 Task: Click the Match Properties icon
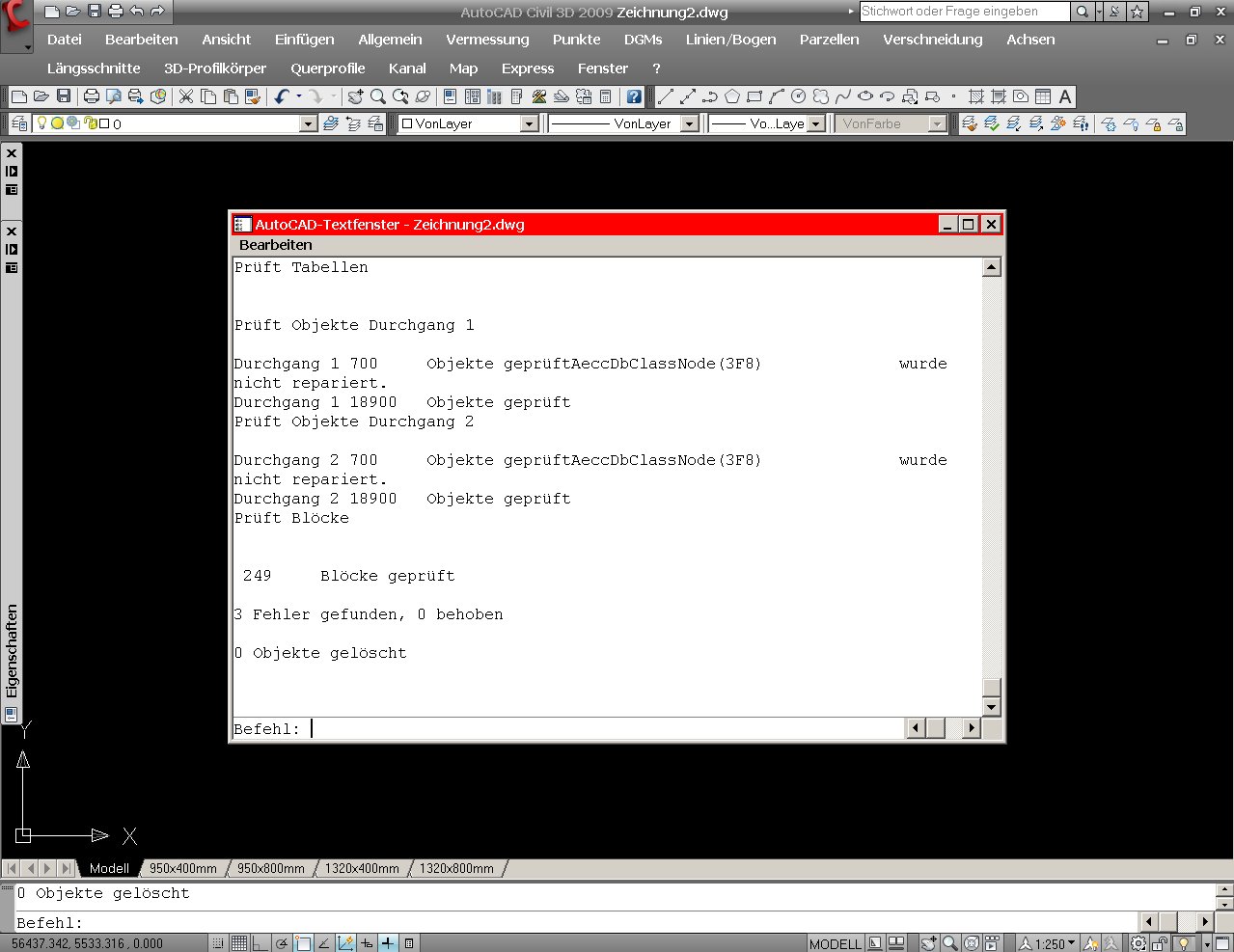[253, 96]
